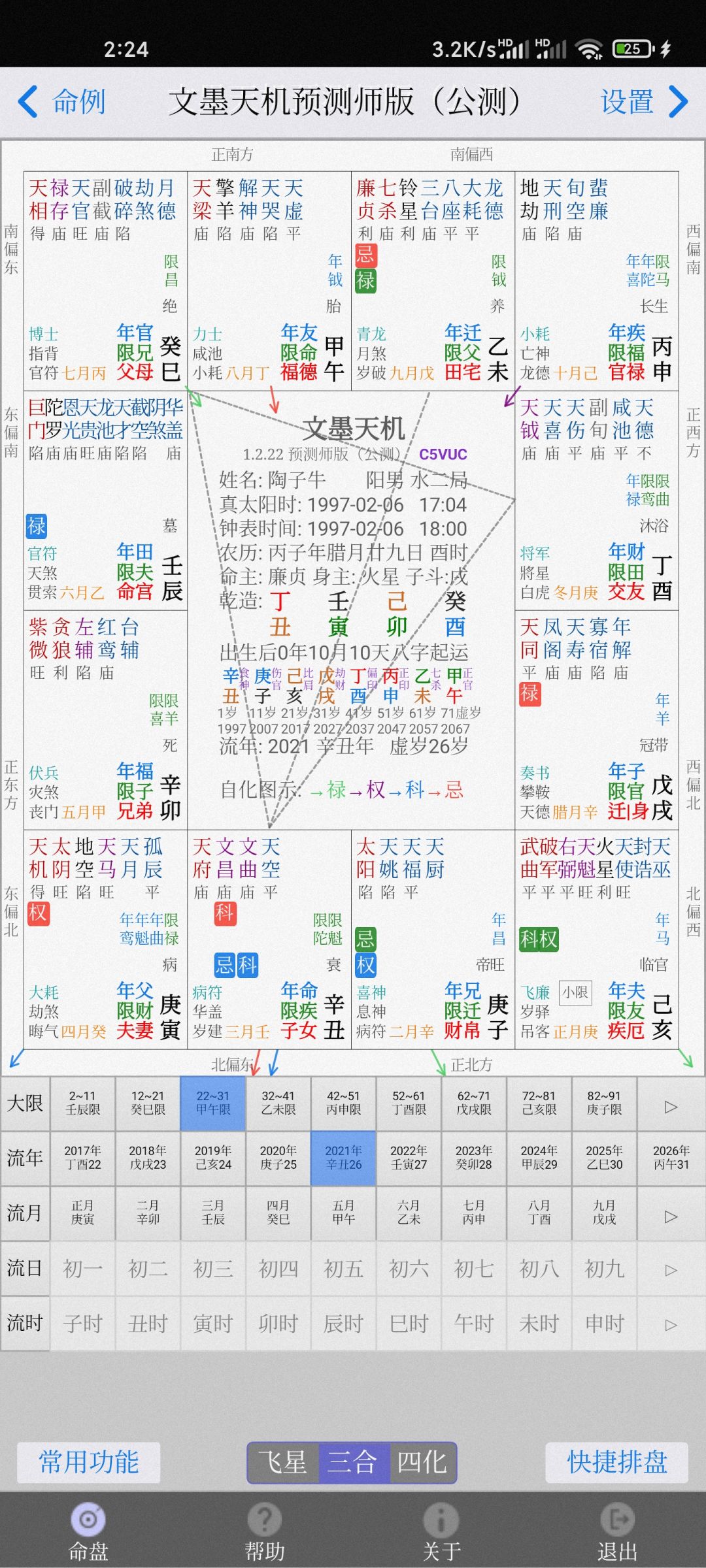Expand more 流日 days arrow
Viewport: 706px width, 1568px height.
click(x=671, y=1270)
